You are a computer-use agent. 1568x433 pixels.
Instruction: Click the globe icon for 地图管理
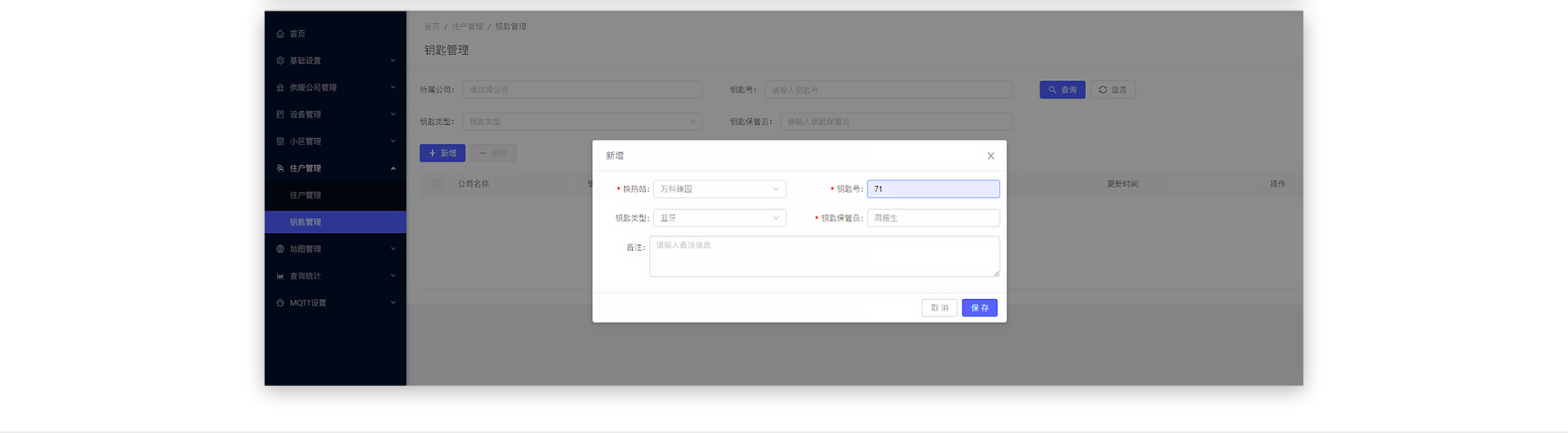[x=280, y=249]
